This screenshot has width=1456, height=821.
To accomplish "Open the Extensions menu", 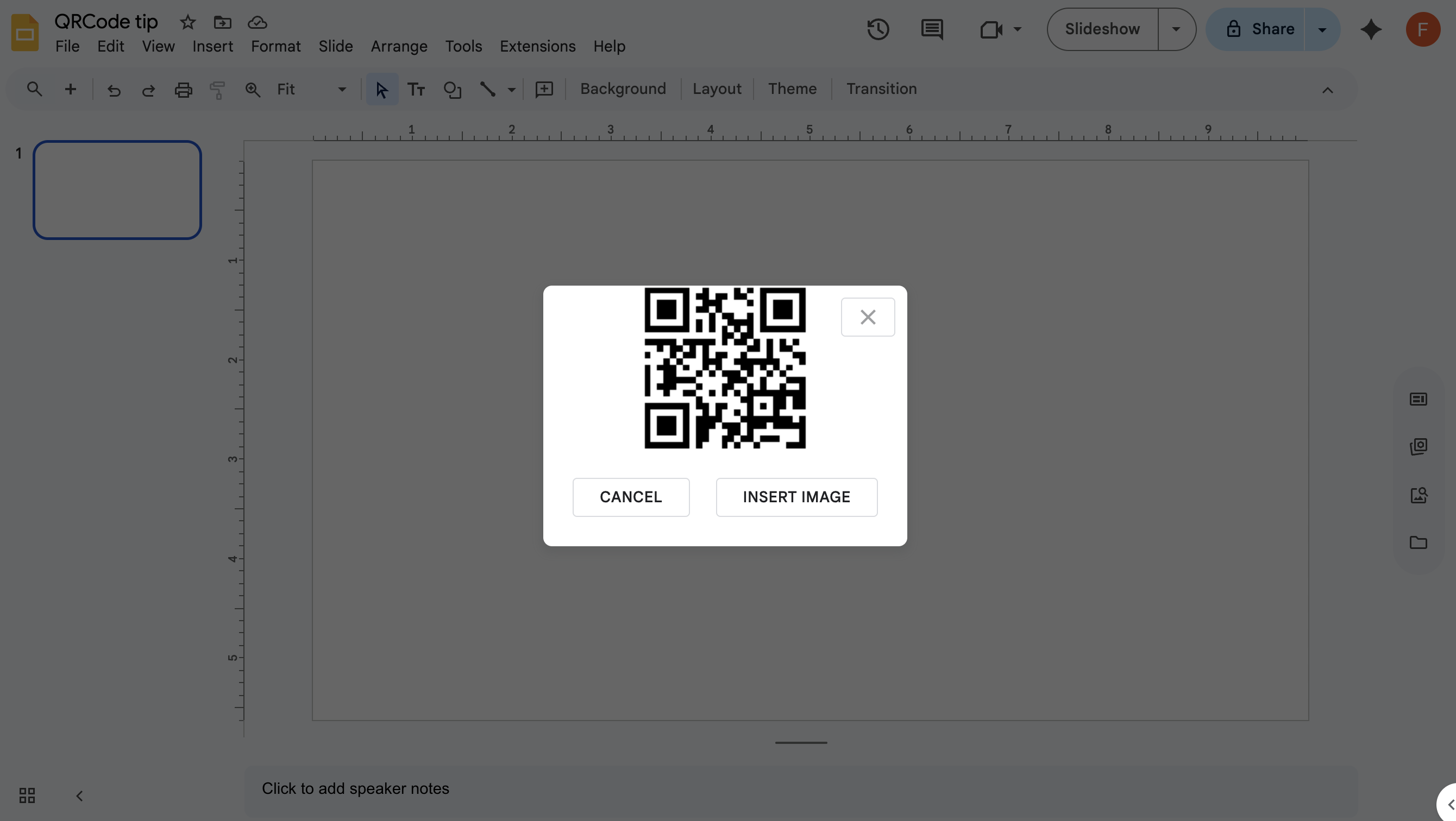I will (x=537, y=46).
